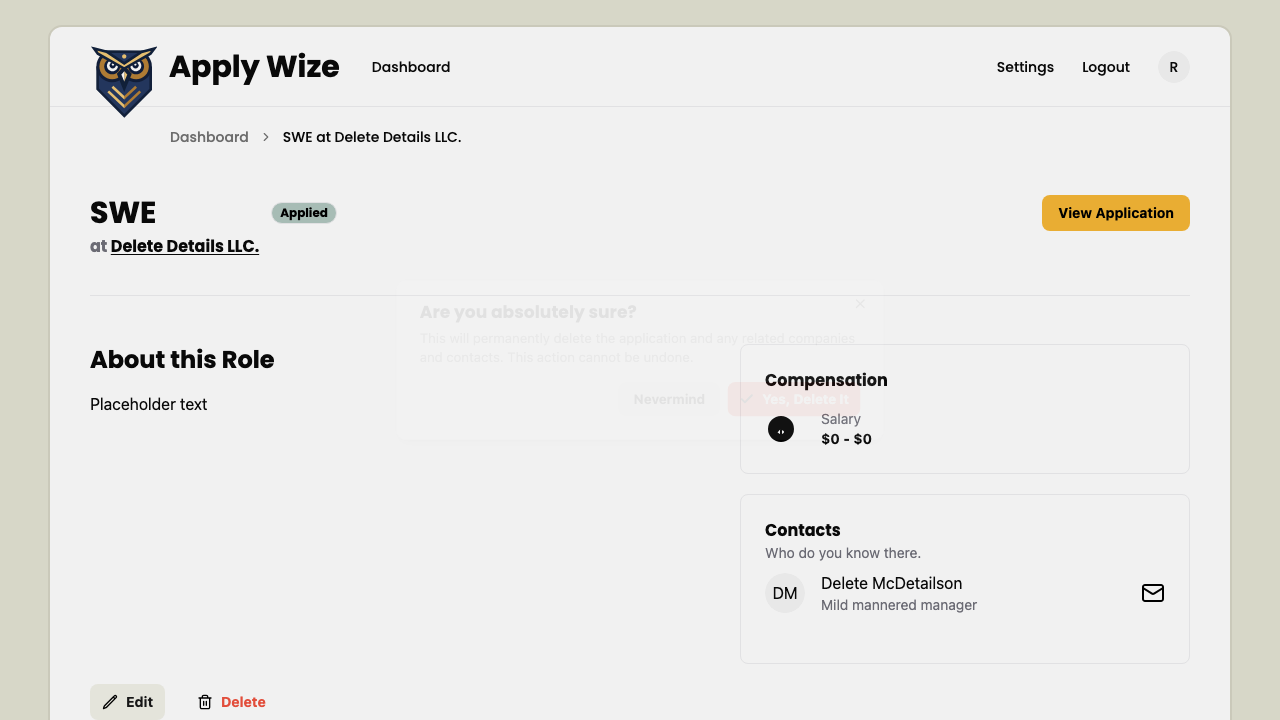1280x720 pixels.
Task: Click the round black Salary icon
Action: [781, 429]
